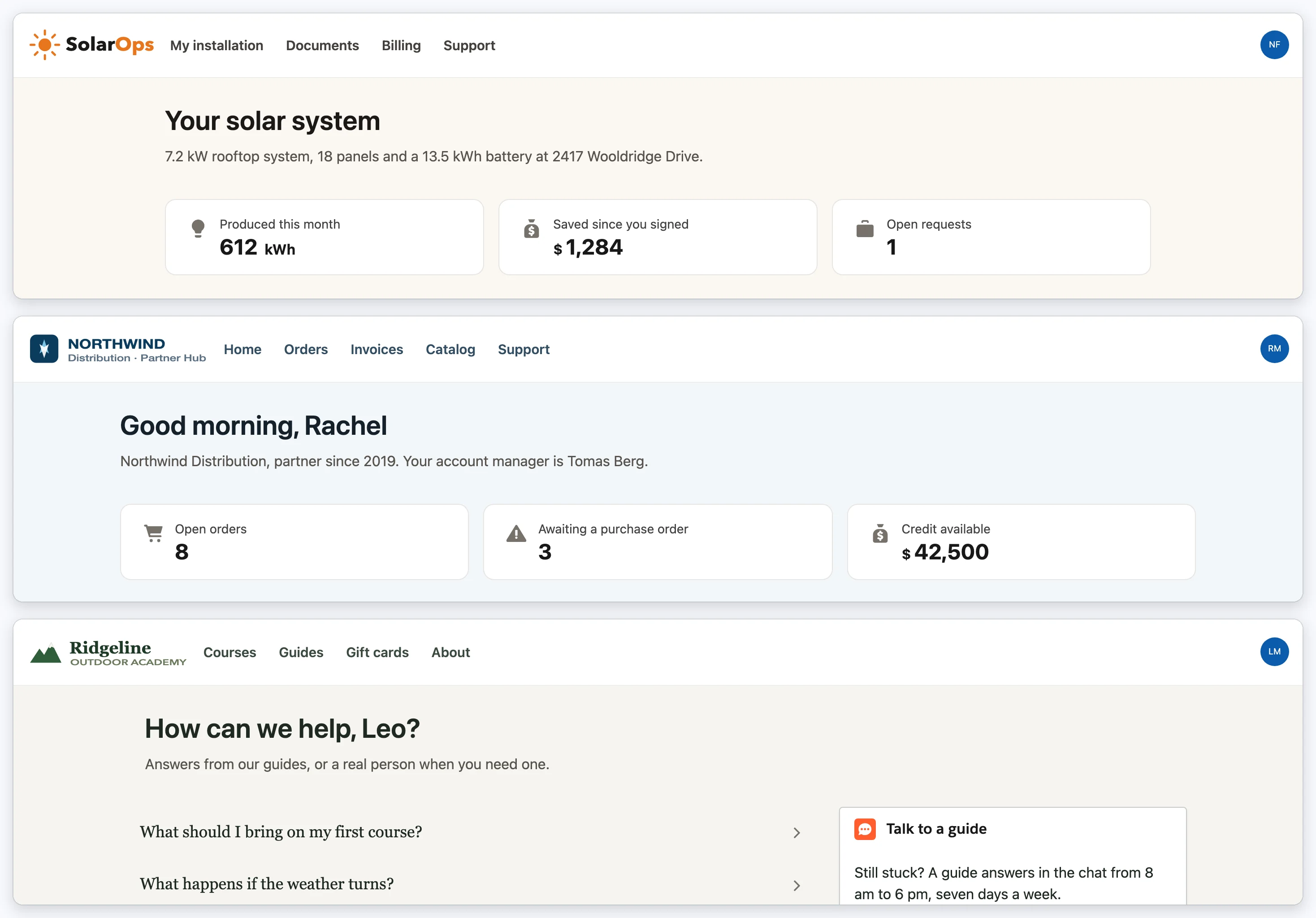The height and width of the screenshot is (918, 1316).
Task: Open Support in the Northwind nav
Action: [523, 349]
